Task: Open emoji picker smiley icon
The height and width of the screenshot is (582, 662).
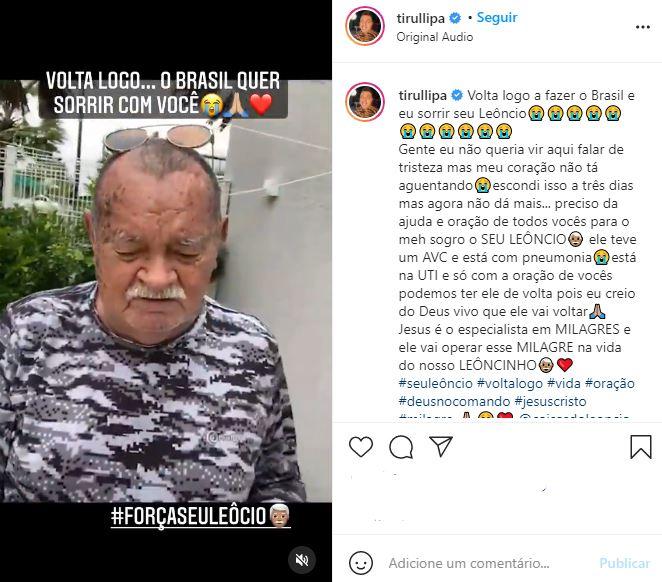Action: [x=361, y=563]
